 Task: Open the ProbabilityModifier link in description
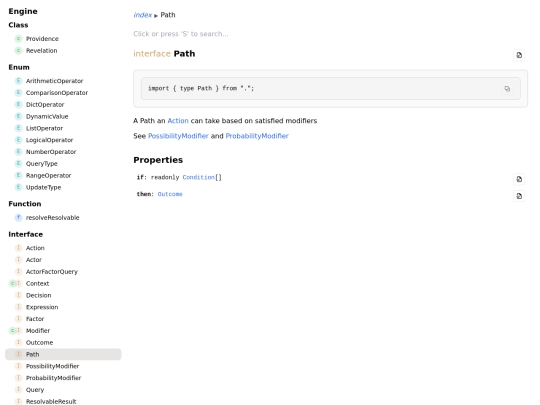pyautogui.click(x=257, y=136)
